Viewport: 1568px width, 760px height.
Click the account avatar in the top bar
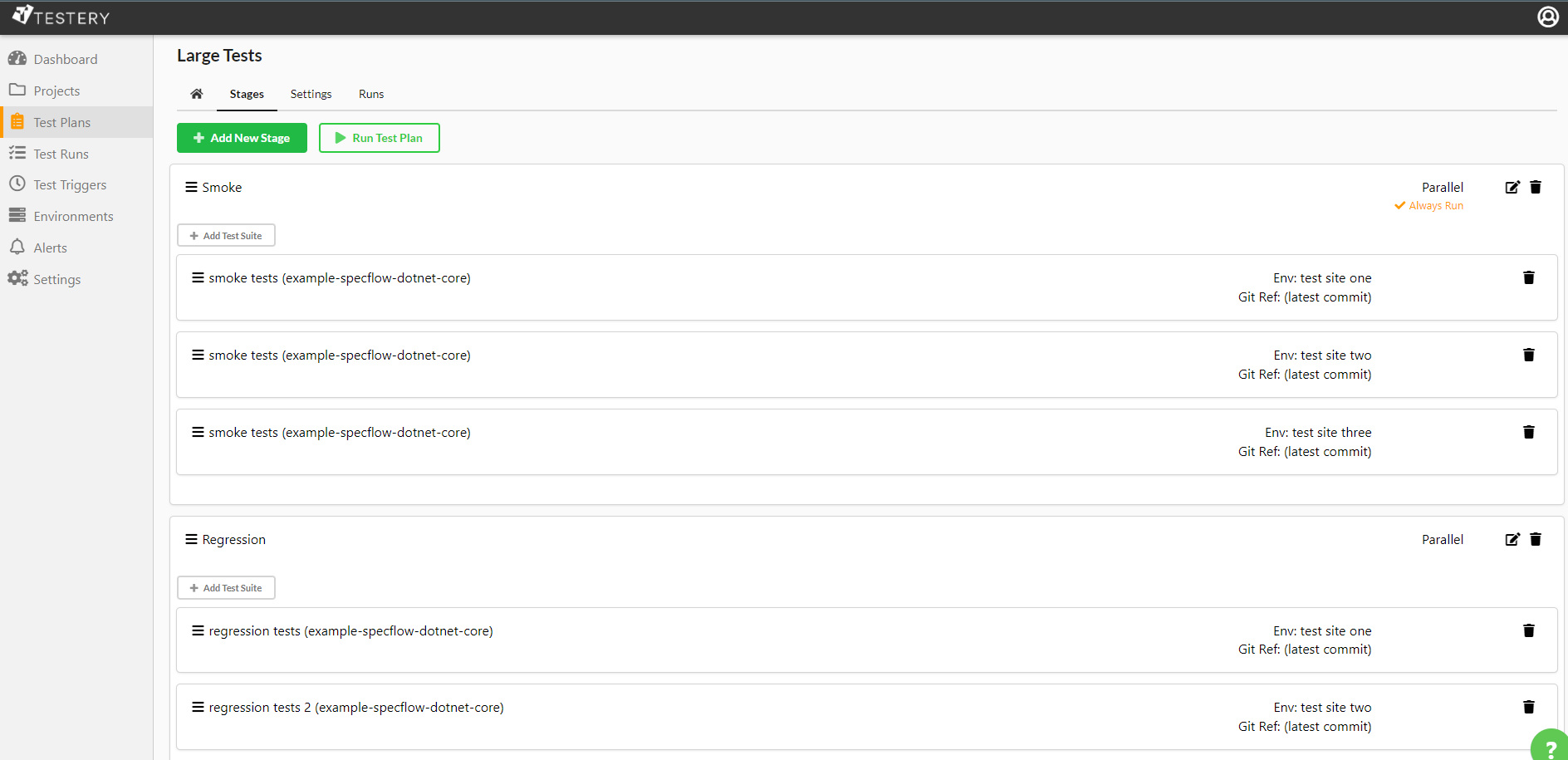(x=1547, y=16)
